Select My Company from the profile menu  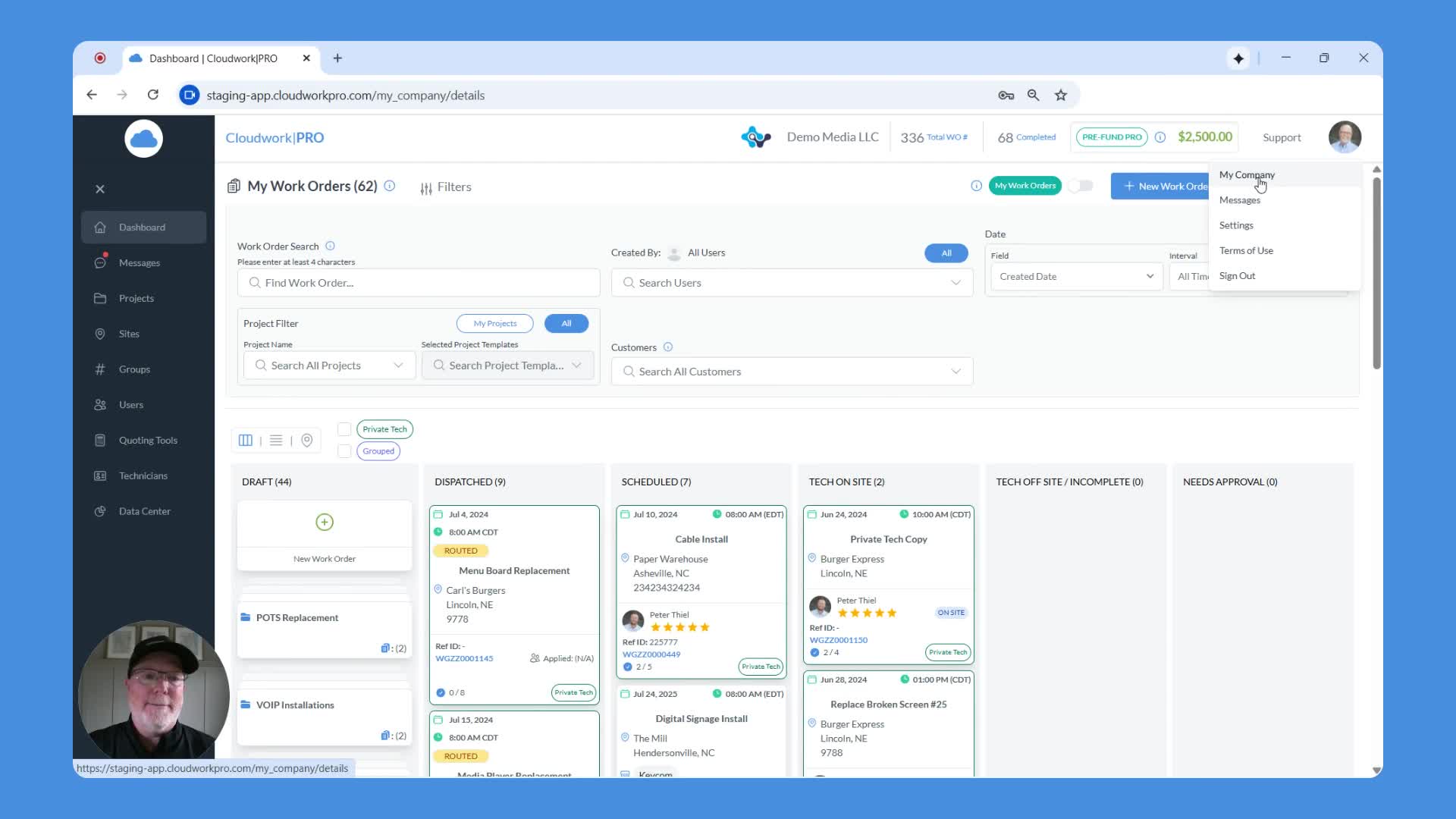[1247, 175]
